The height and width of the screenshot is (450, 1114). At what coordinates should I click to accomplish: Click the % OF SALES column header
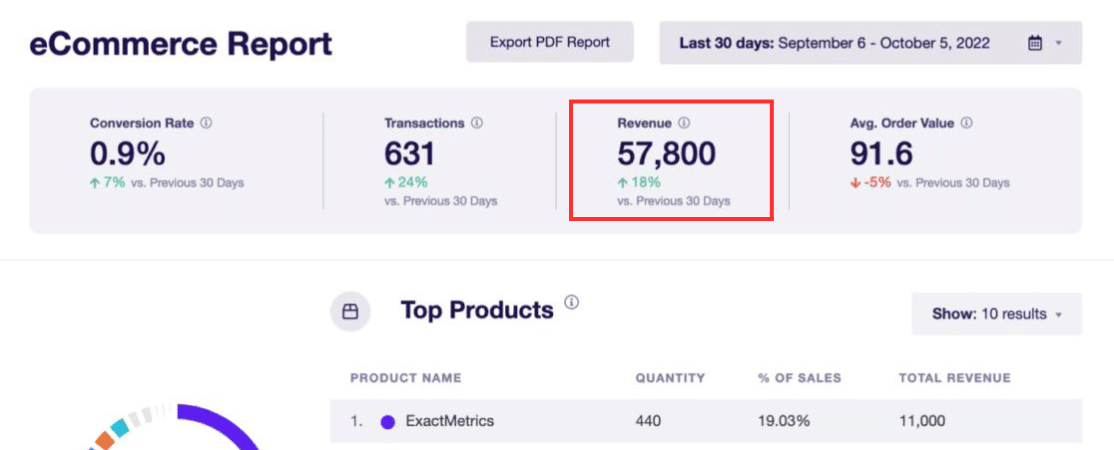click(x=799, y=377)
